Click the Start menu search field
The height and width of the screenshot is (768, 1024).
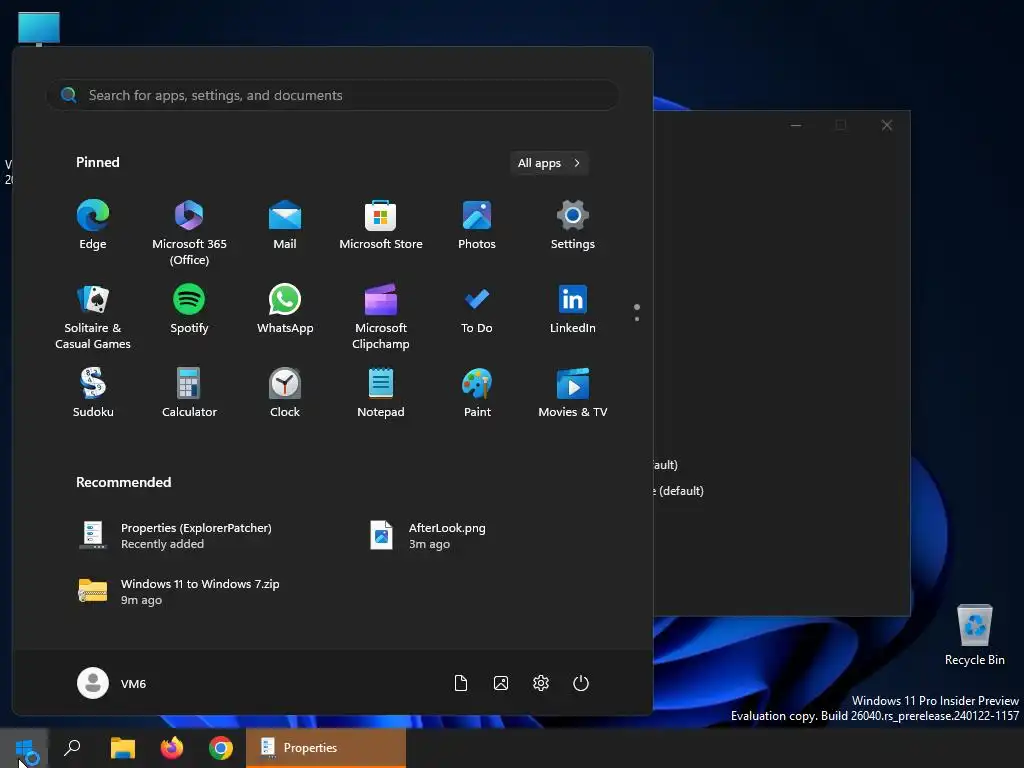tap(332, 95)
